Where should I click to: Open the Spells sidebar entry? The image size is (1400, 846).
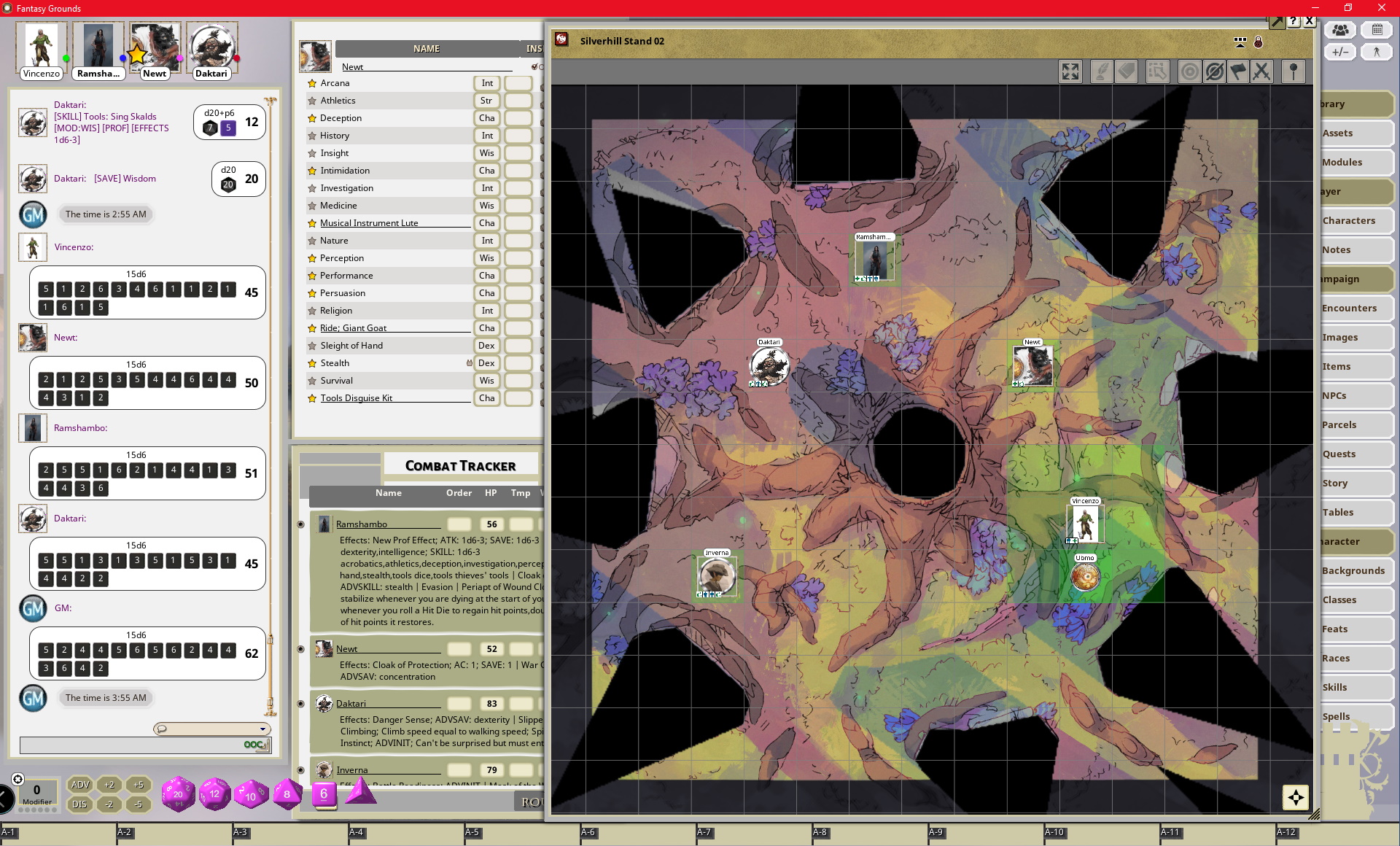(x=1356, y=716)
